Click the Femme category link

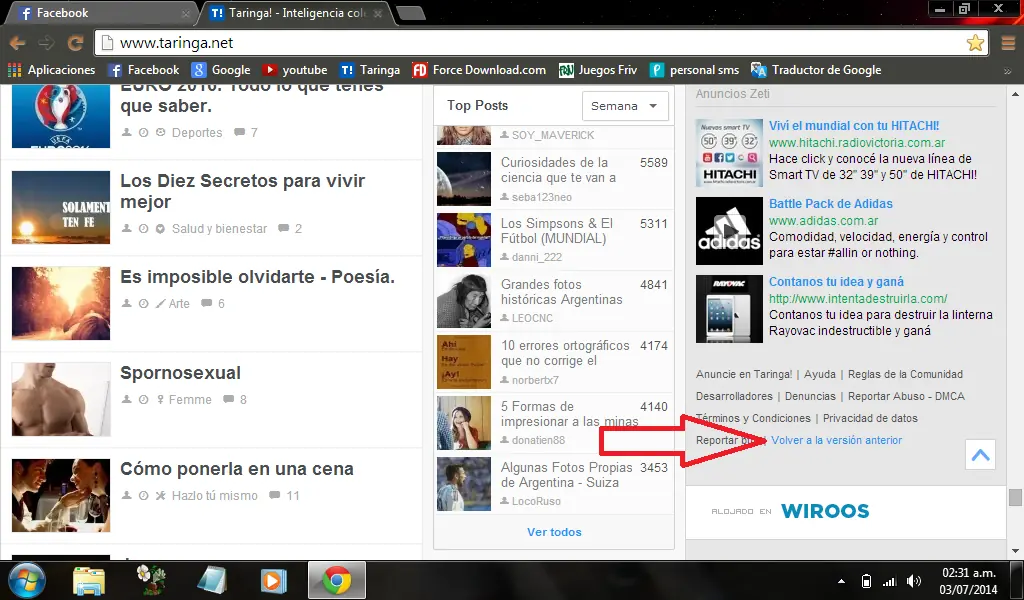pos(190,400)
